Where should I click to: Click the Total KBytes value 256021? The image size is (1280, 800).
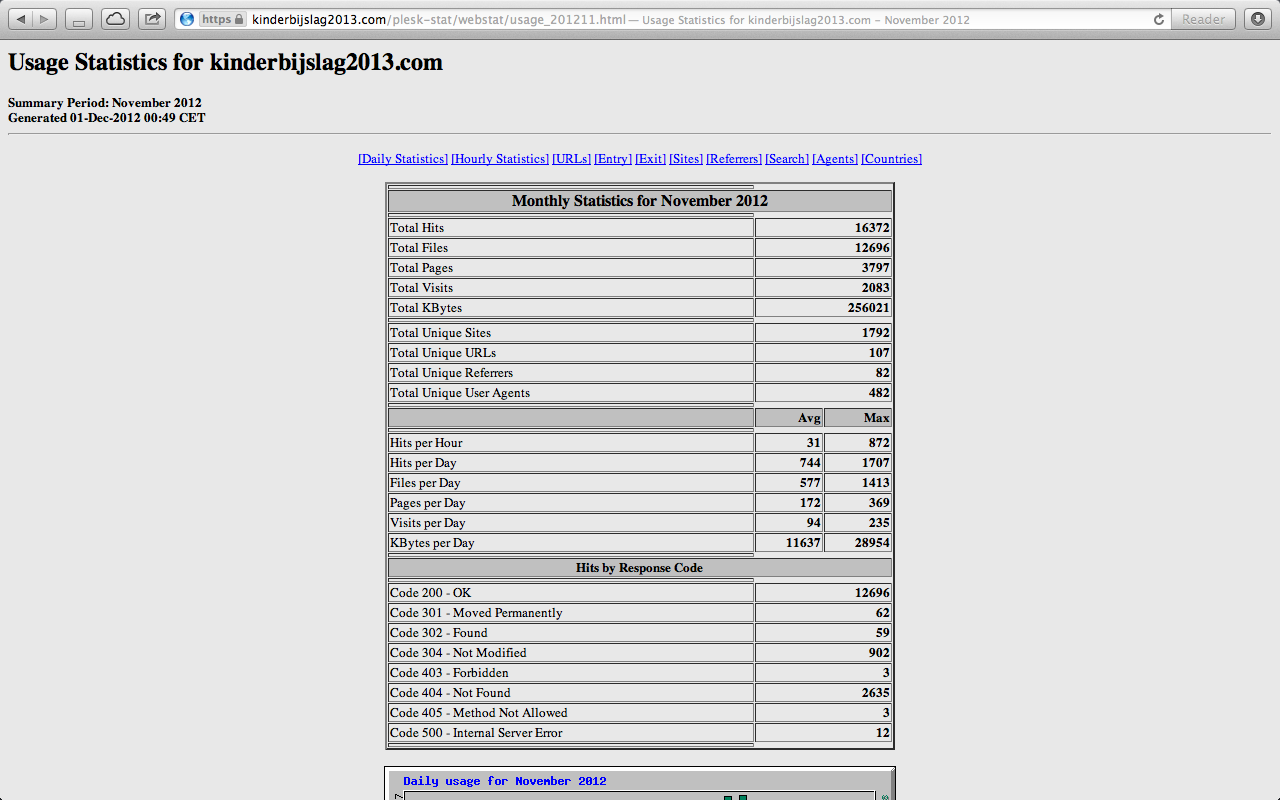tap(869, 308)
